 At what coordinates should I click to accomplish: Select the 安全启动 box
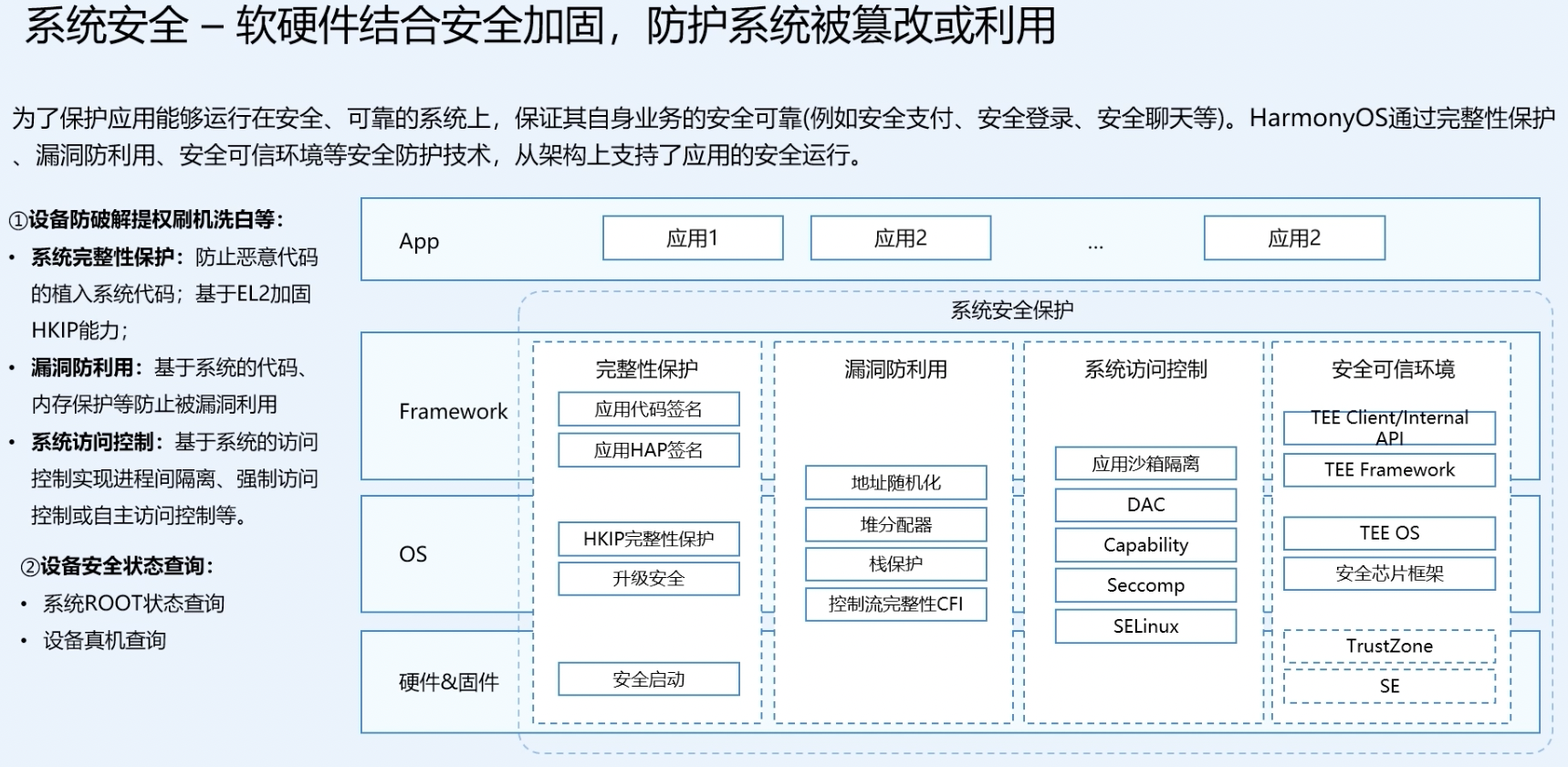(x=649, y=679)
